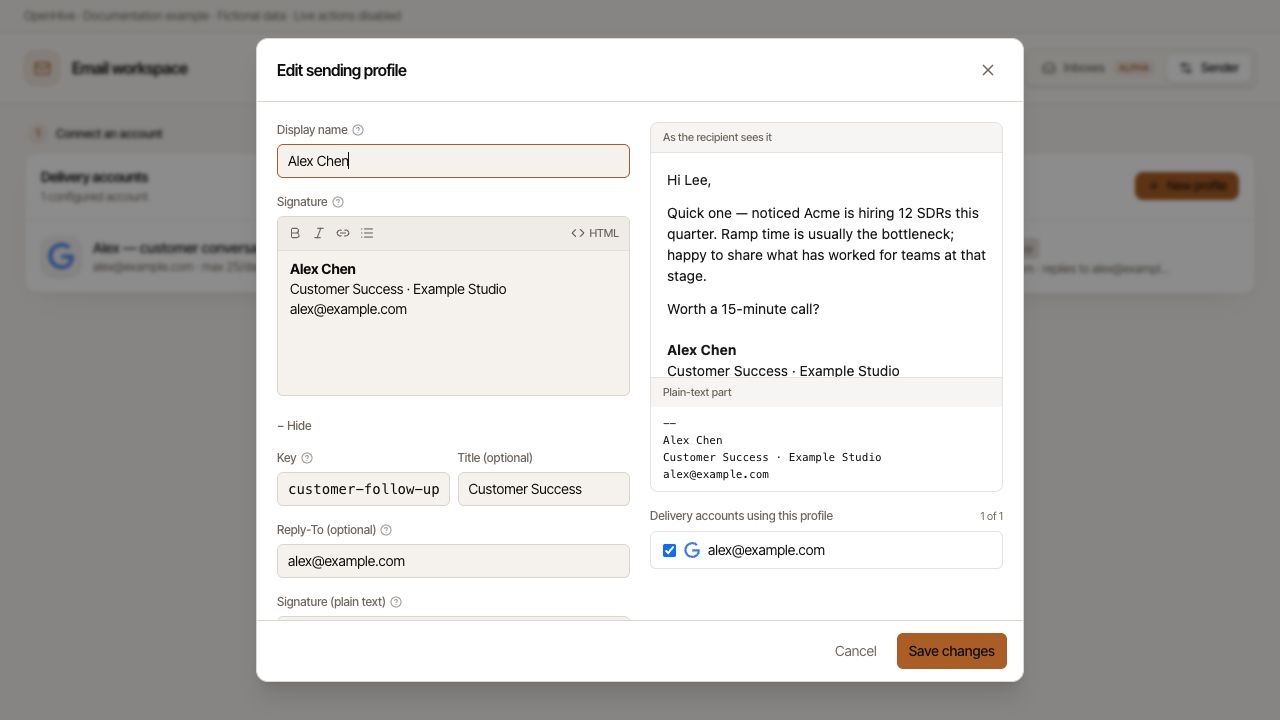Click the '1 of 1' accounts count
Viewport: 1280px width, 720px height.
coord(991,516)
